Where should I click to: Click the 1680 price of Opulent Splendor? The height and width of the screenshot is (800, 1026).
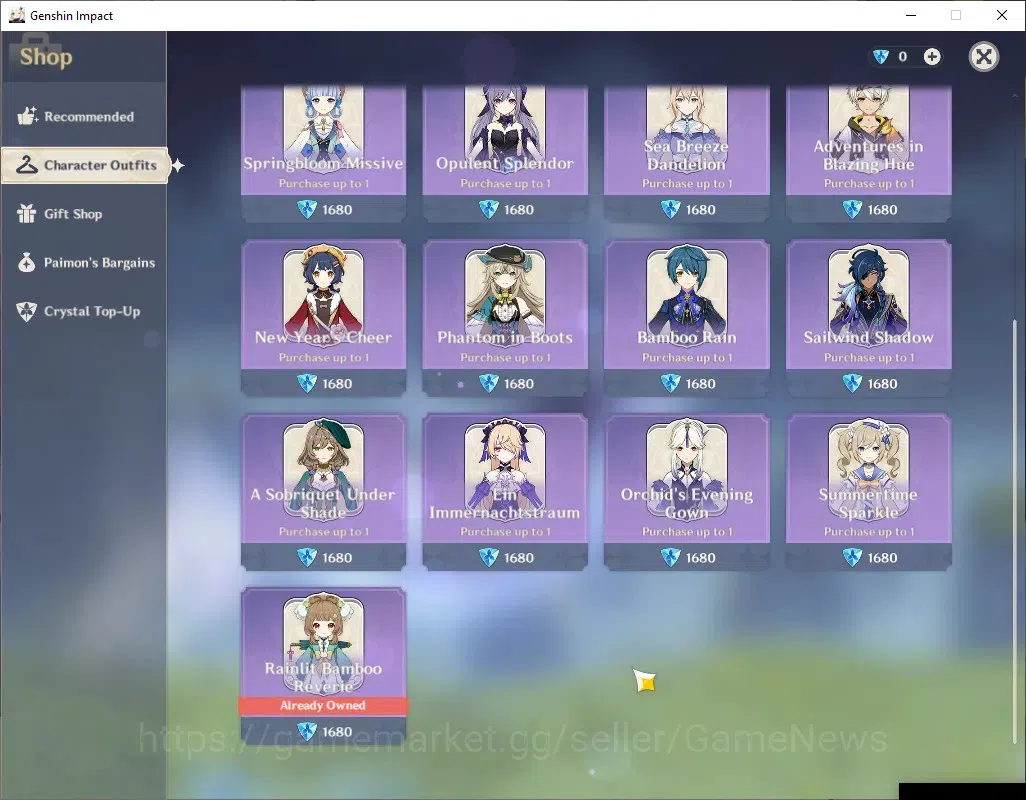click(x=519, y=210)
